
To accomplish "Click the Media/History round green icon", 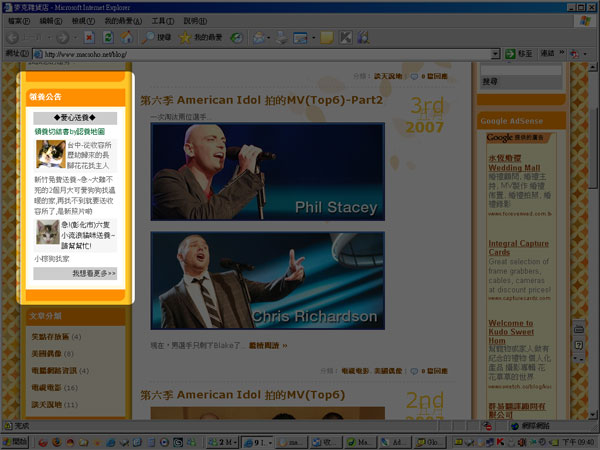I will (236, 37).
